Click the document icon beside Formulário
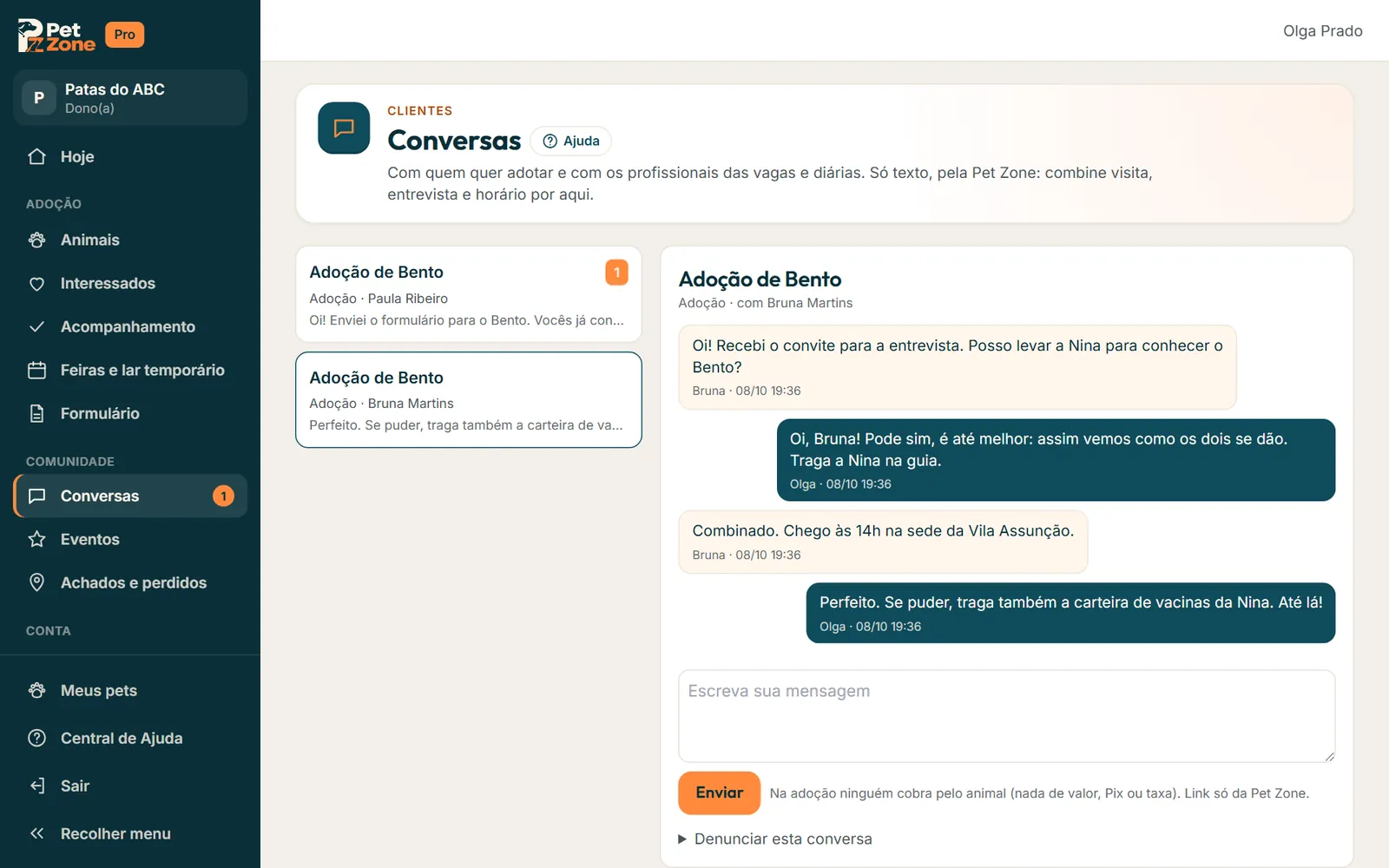This screenshot has width=1389, height=868. click(36, 414)
